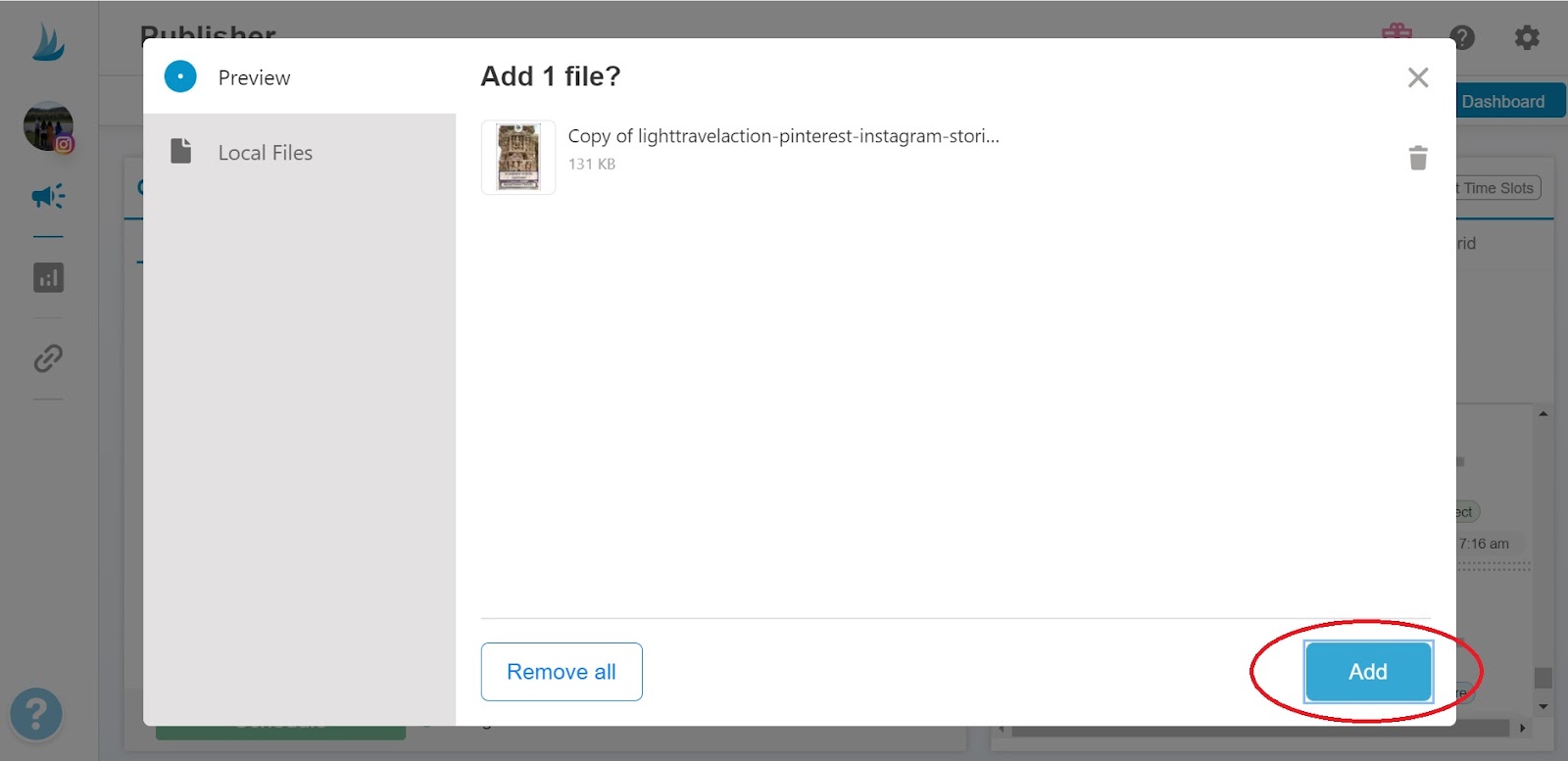Screen dimensions: 1568x761
Task: Close the Add file dialog
Action: click(x=1418, y=77)
